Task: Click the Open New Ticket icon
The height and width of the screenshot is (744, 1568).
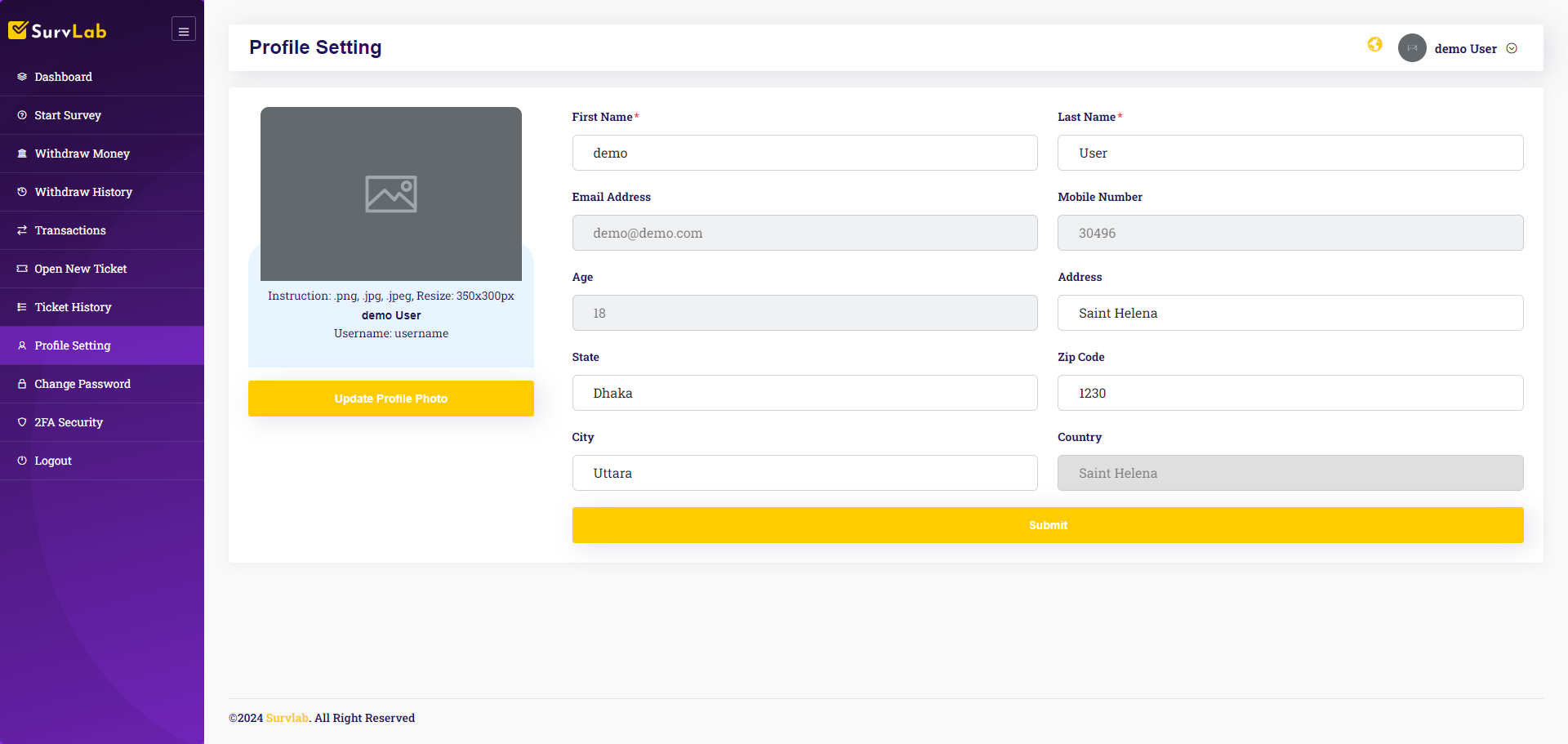Action: (22, 269)
